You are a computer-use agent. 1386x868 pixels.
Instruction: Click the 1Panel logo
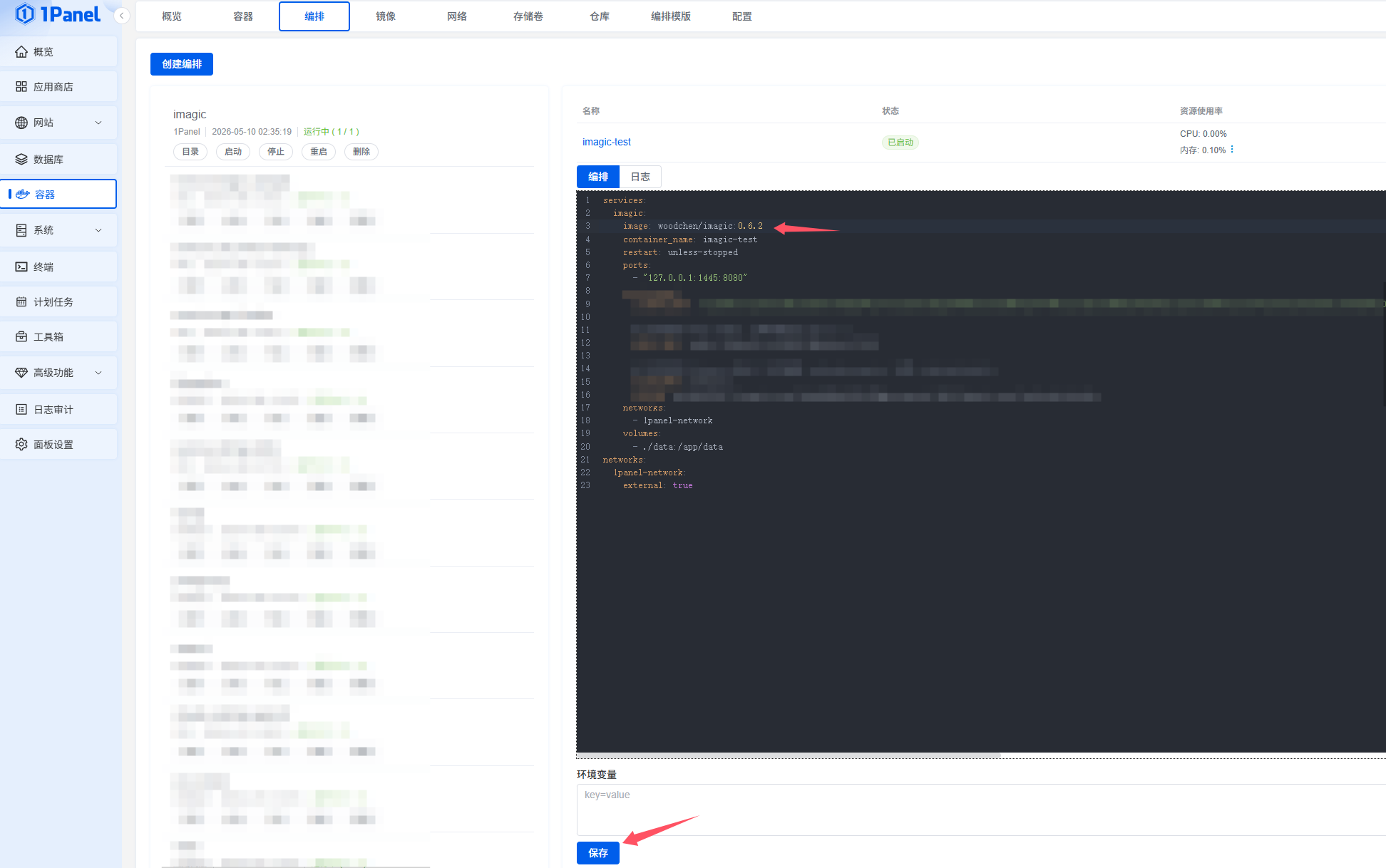click(x=58, y=14)
